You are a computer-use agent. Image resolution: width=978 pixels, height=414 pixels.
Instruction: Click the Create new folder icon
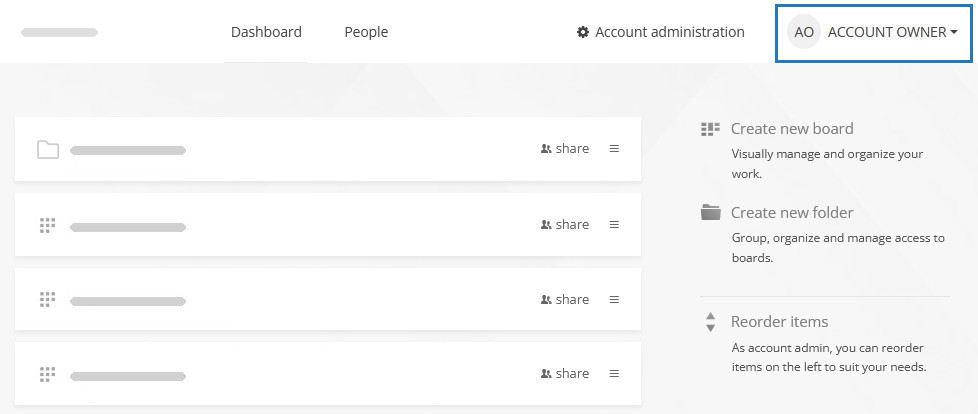(711, 212)
